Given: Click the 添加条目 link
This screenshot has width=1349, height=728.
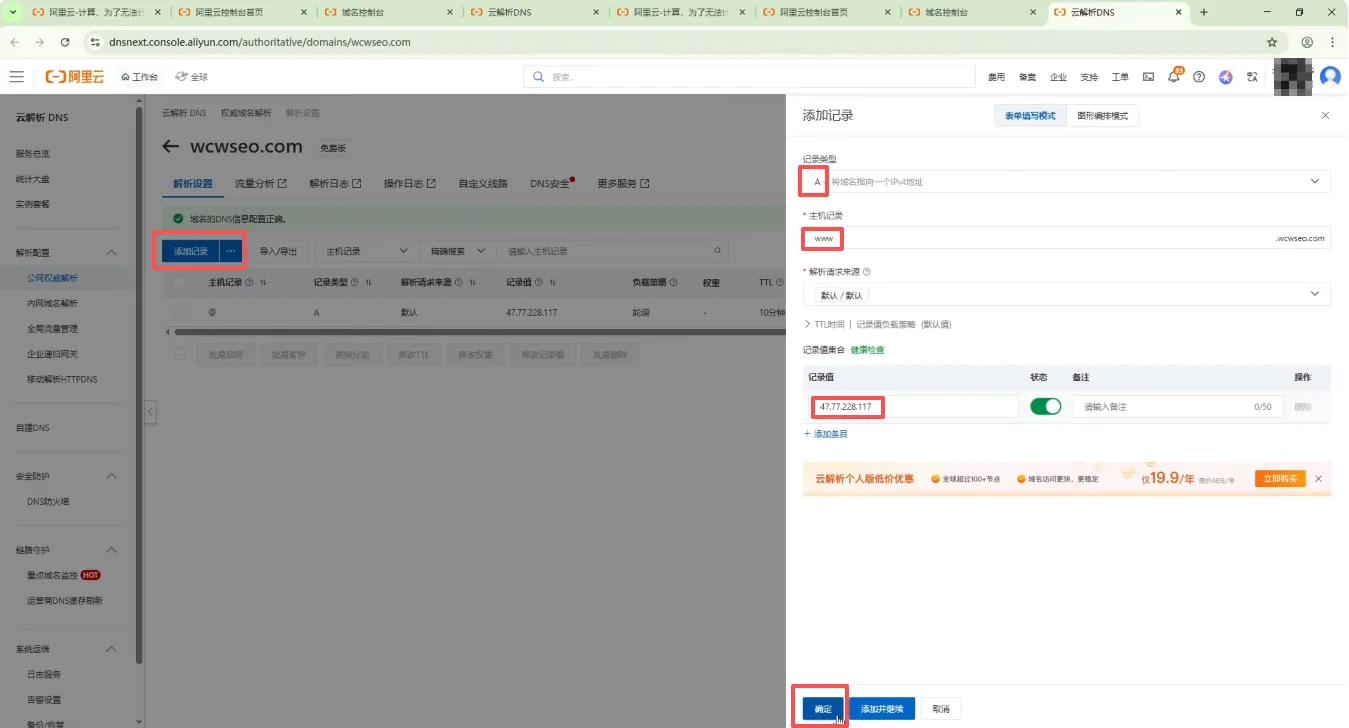Looking at the screenshot, I should pos(826,434).
